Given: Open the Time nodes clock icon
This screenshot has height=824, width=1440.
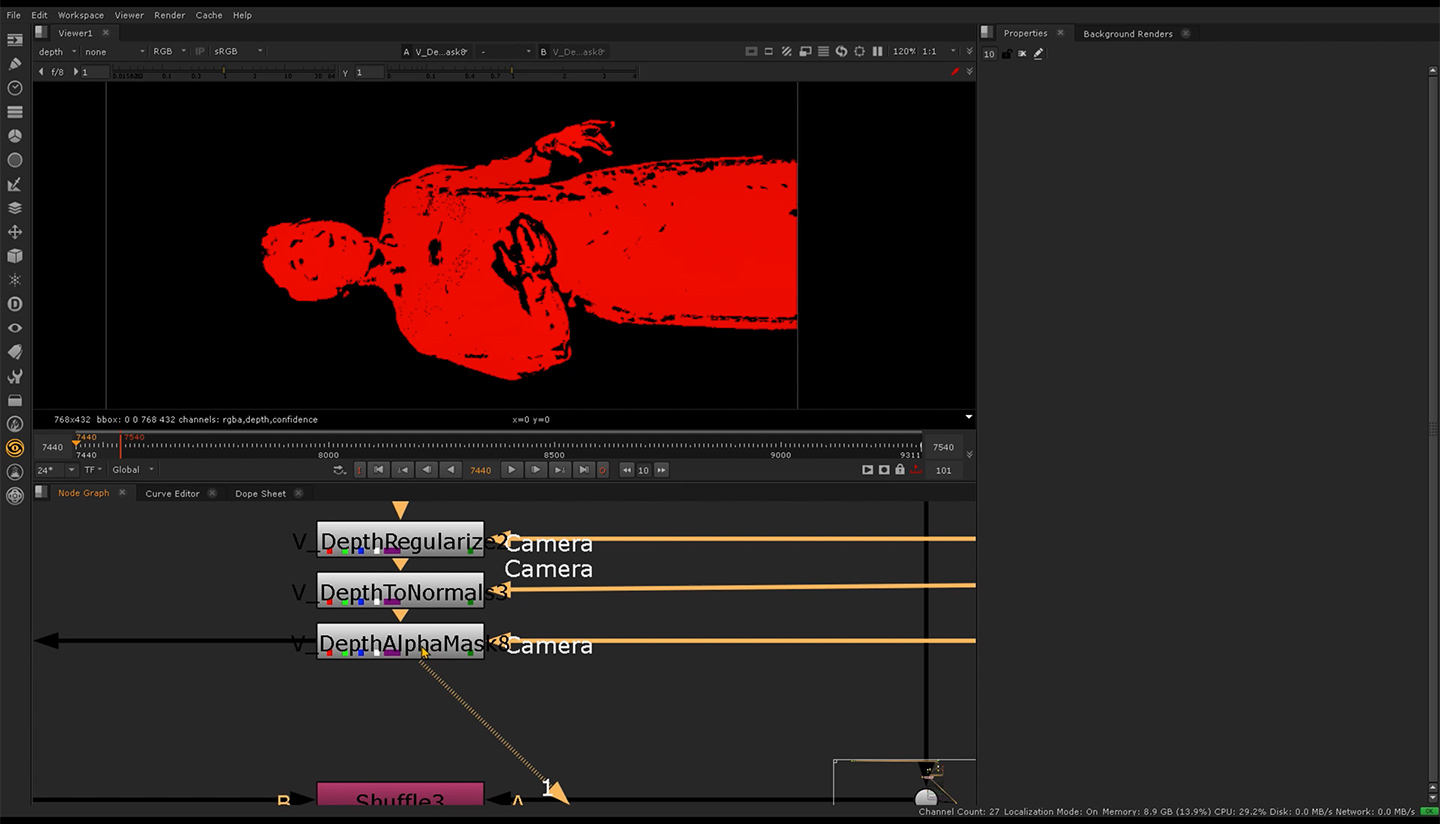Looking at the screenshot, I should click(x=15, y=88).
